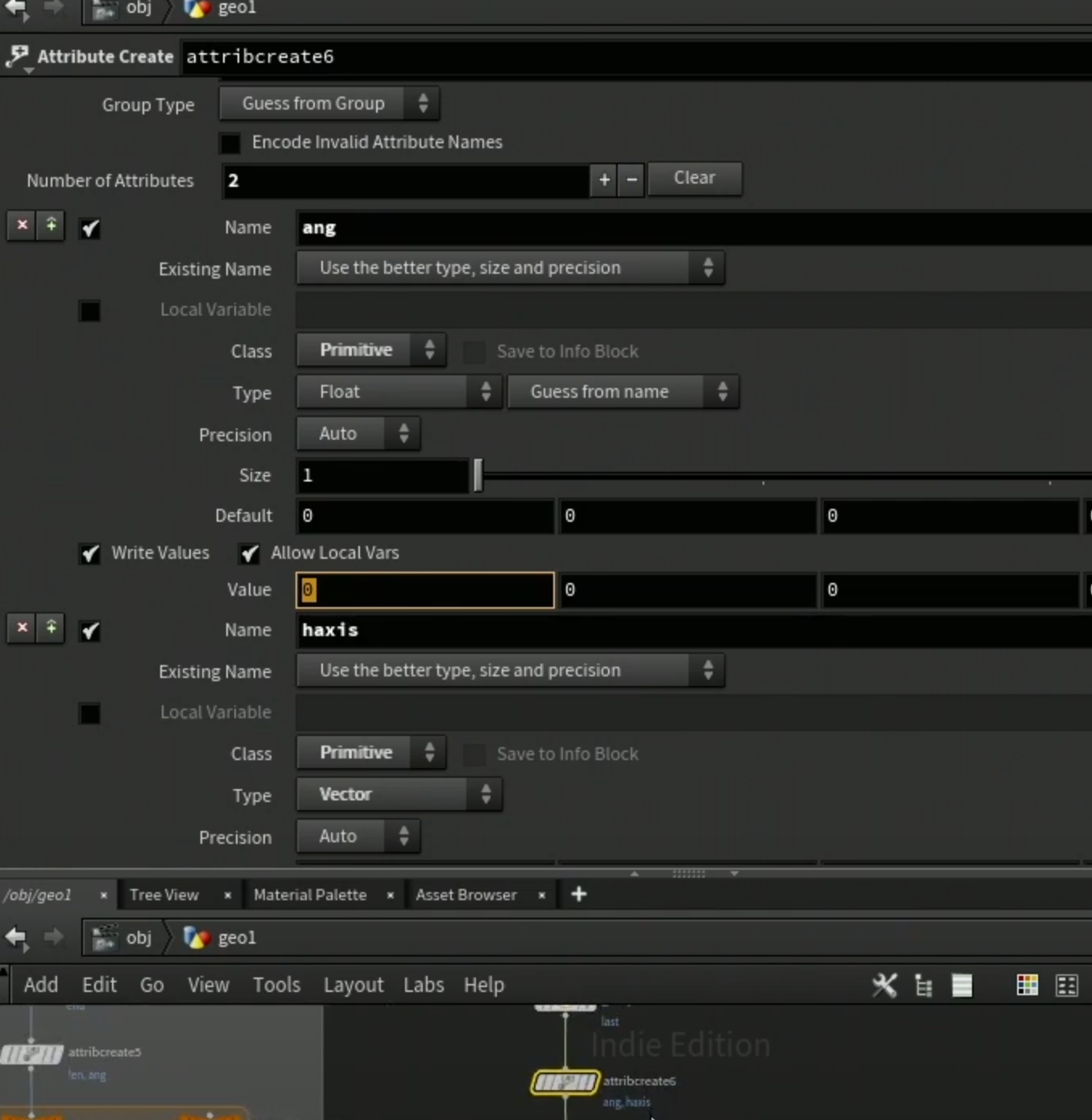
Task: Open the tree hierarchy view icon
Action: click(924, 986)
